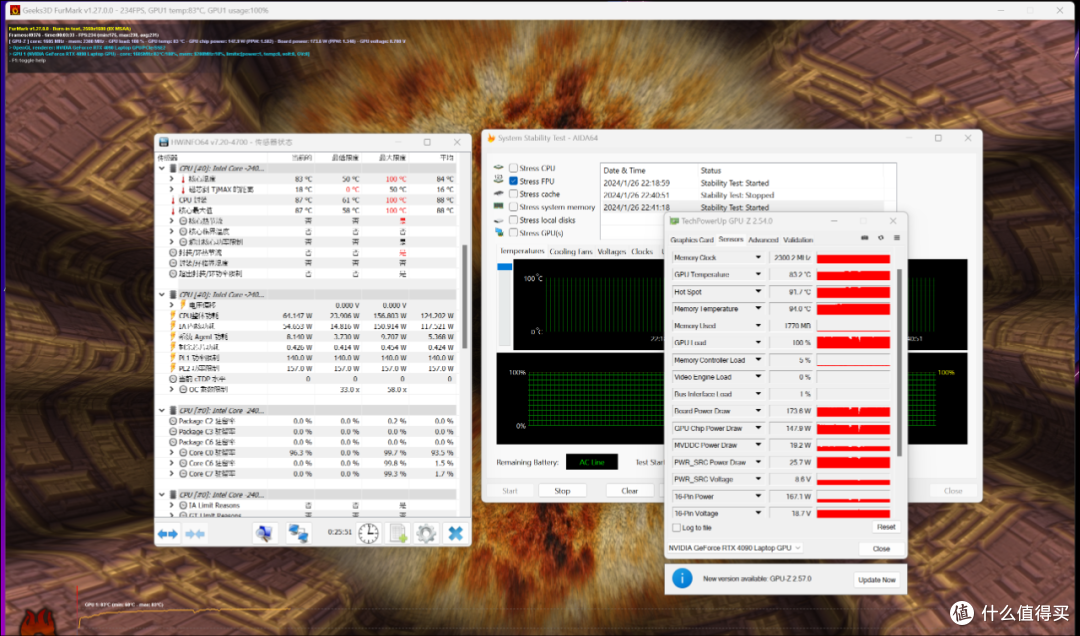Click HWiNFO network computers icon

(x=298, y=533)
